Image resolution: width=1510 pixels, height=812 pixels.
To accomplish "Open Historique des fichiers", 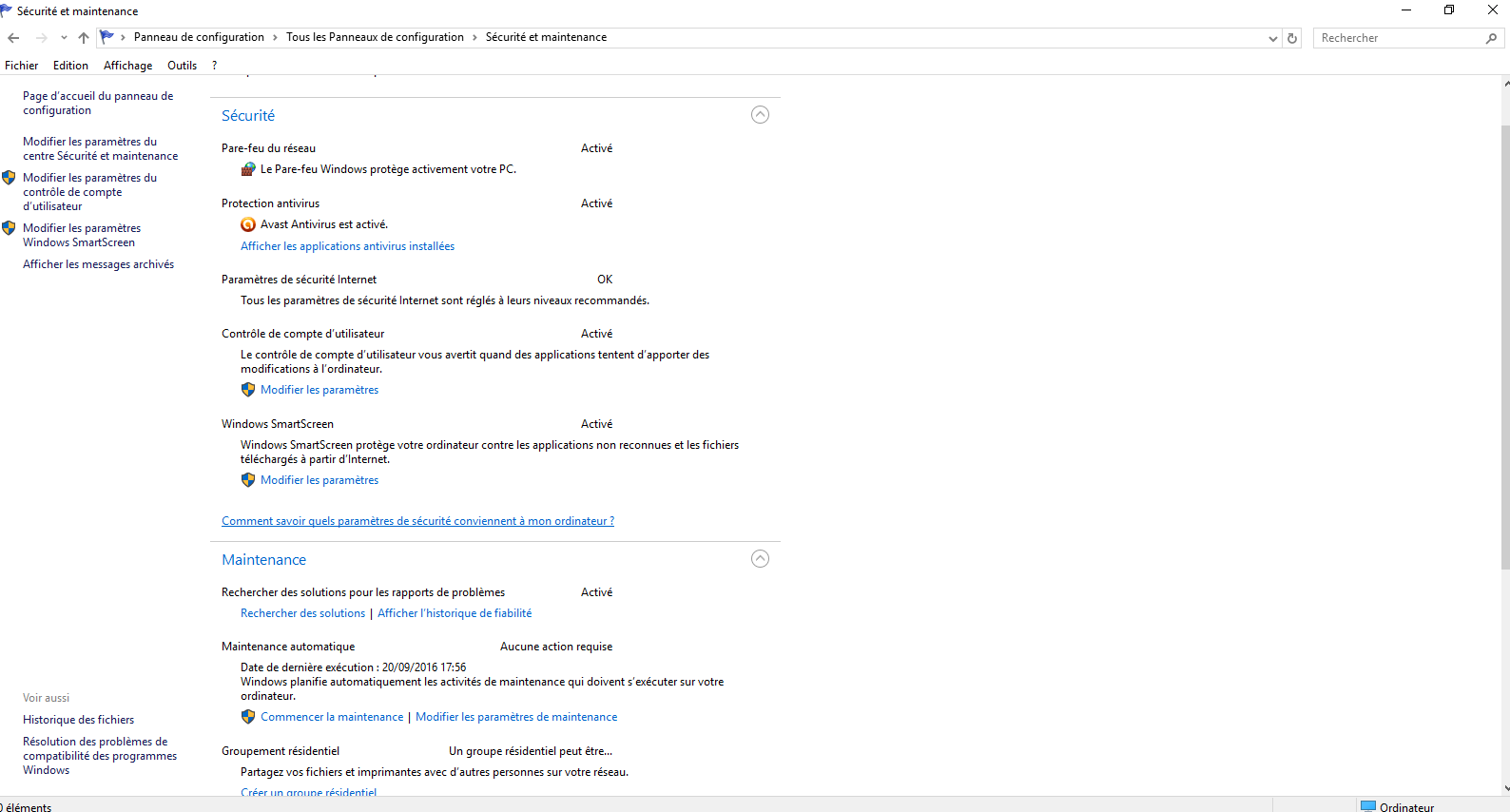I will [x=78, y=720].
